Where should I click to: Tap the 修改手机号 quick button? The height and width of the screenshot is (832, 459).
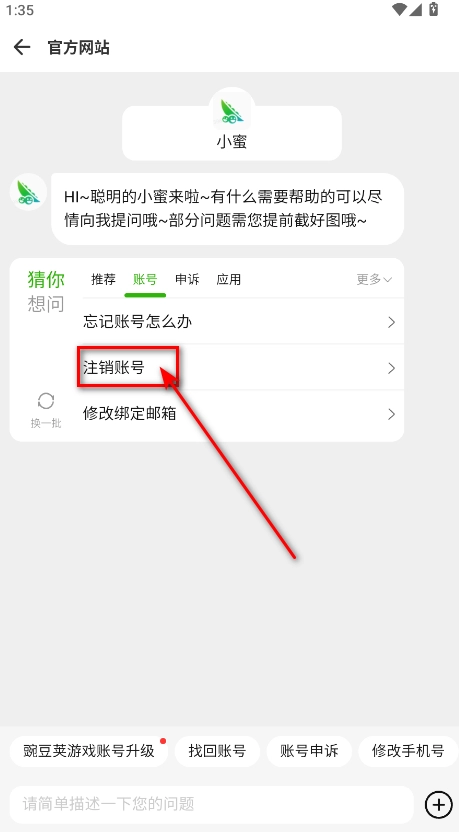tap(408, 751)
